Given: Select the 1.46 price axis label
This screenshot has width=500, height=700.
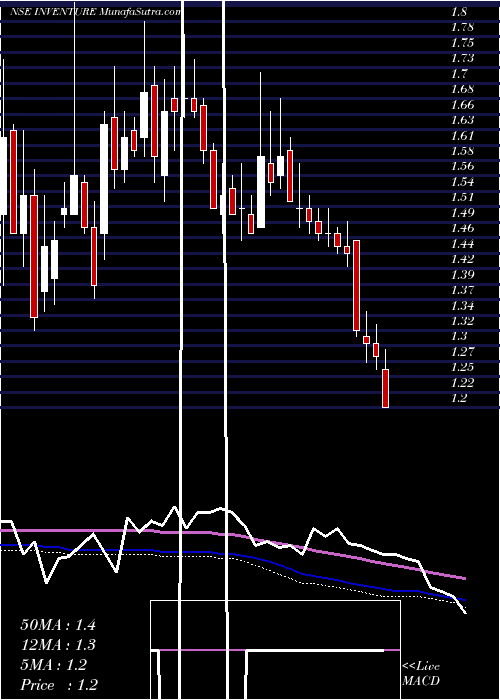Looking at the screenshot, I should point(462,229).
